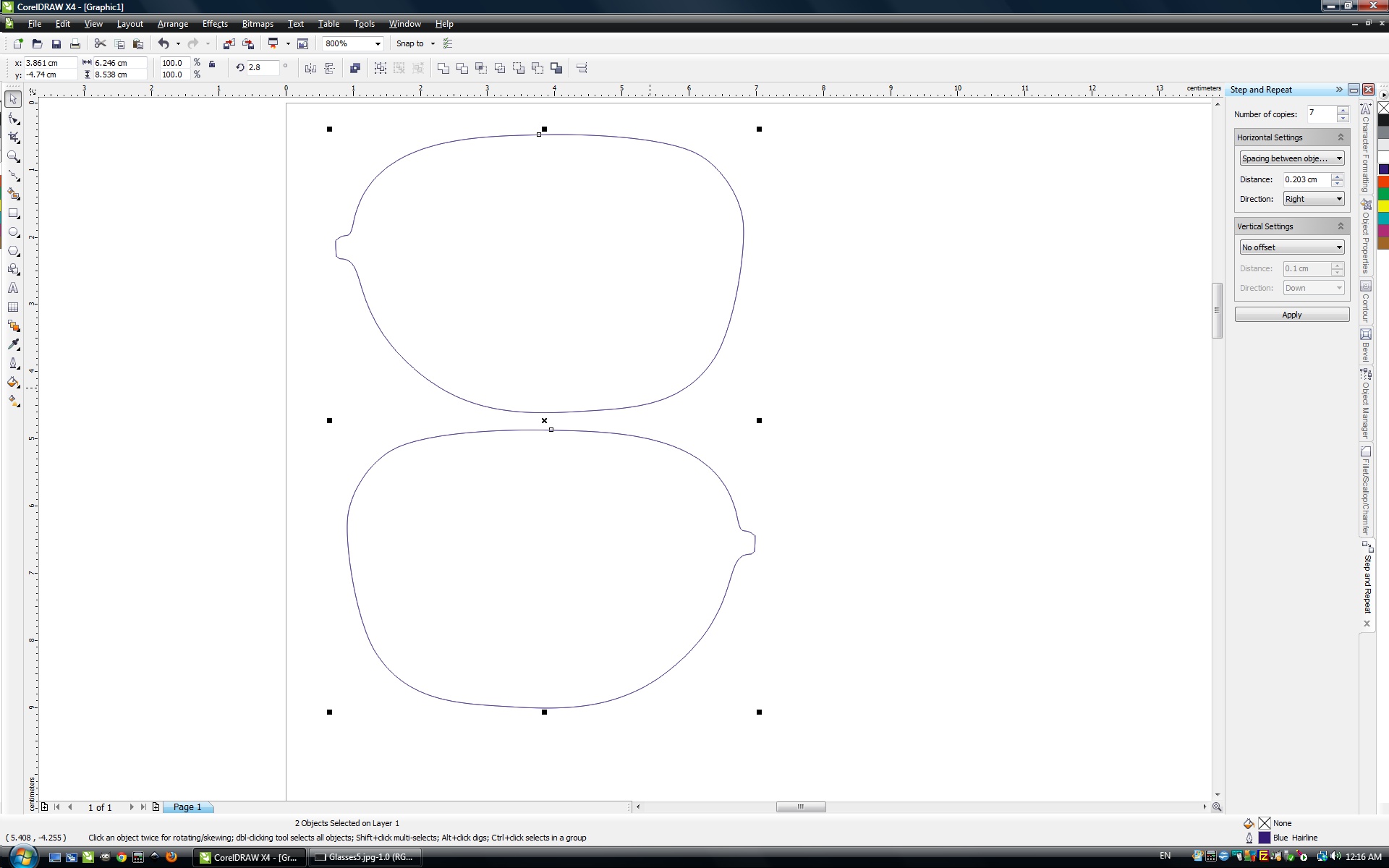Image resolution: width=1389 pixels, height=868 pixels.
Task: Group the selected objects
Action: [381, 68]
